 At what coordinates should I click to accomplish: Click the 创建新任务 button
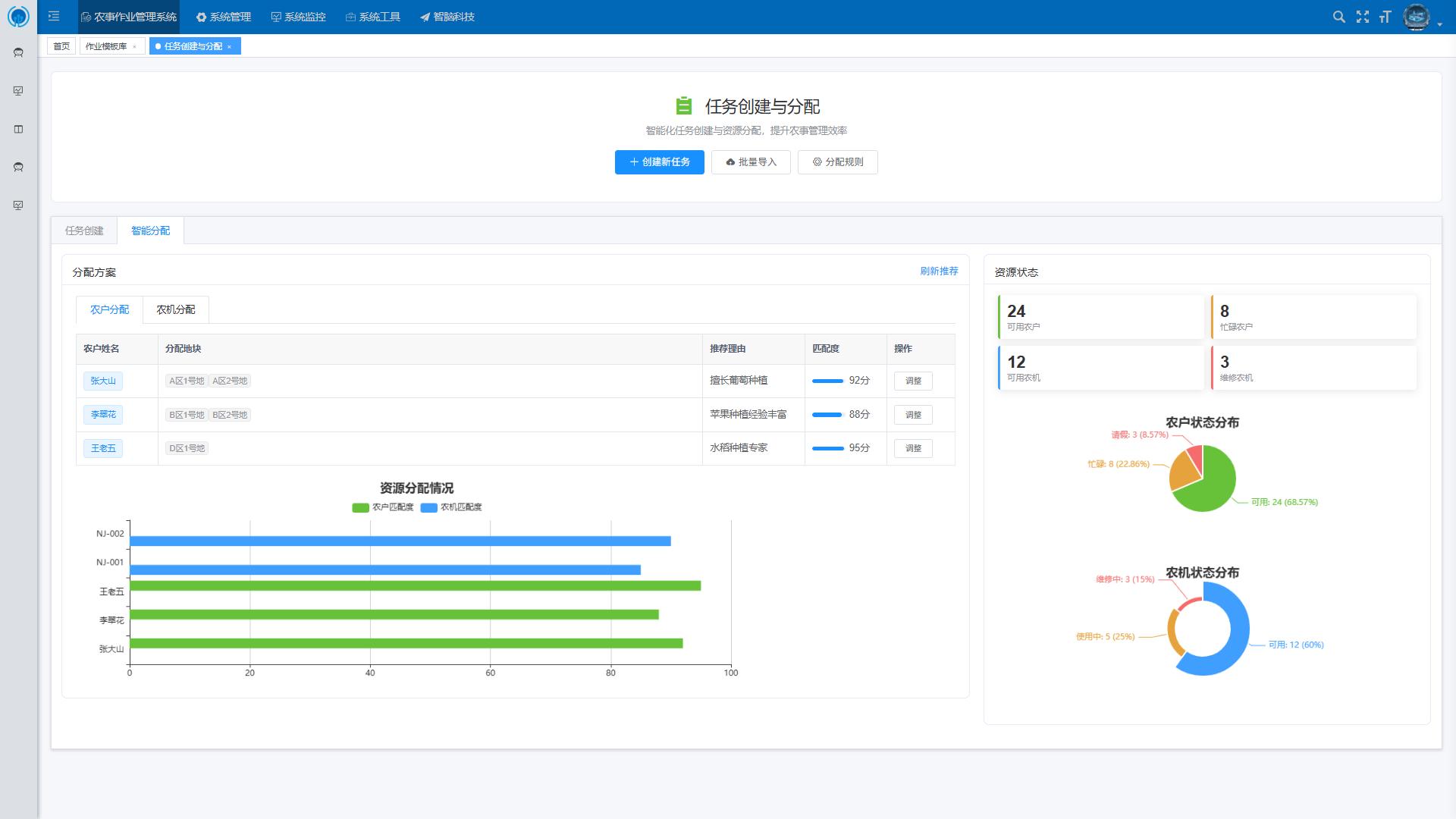(x=659, y=162)
